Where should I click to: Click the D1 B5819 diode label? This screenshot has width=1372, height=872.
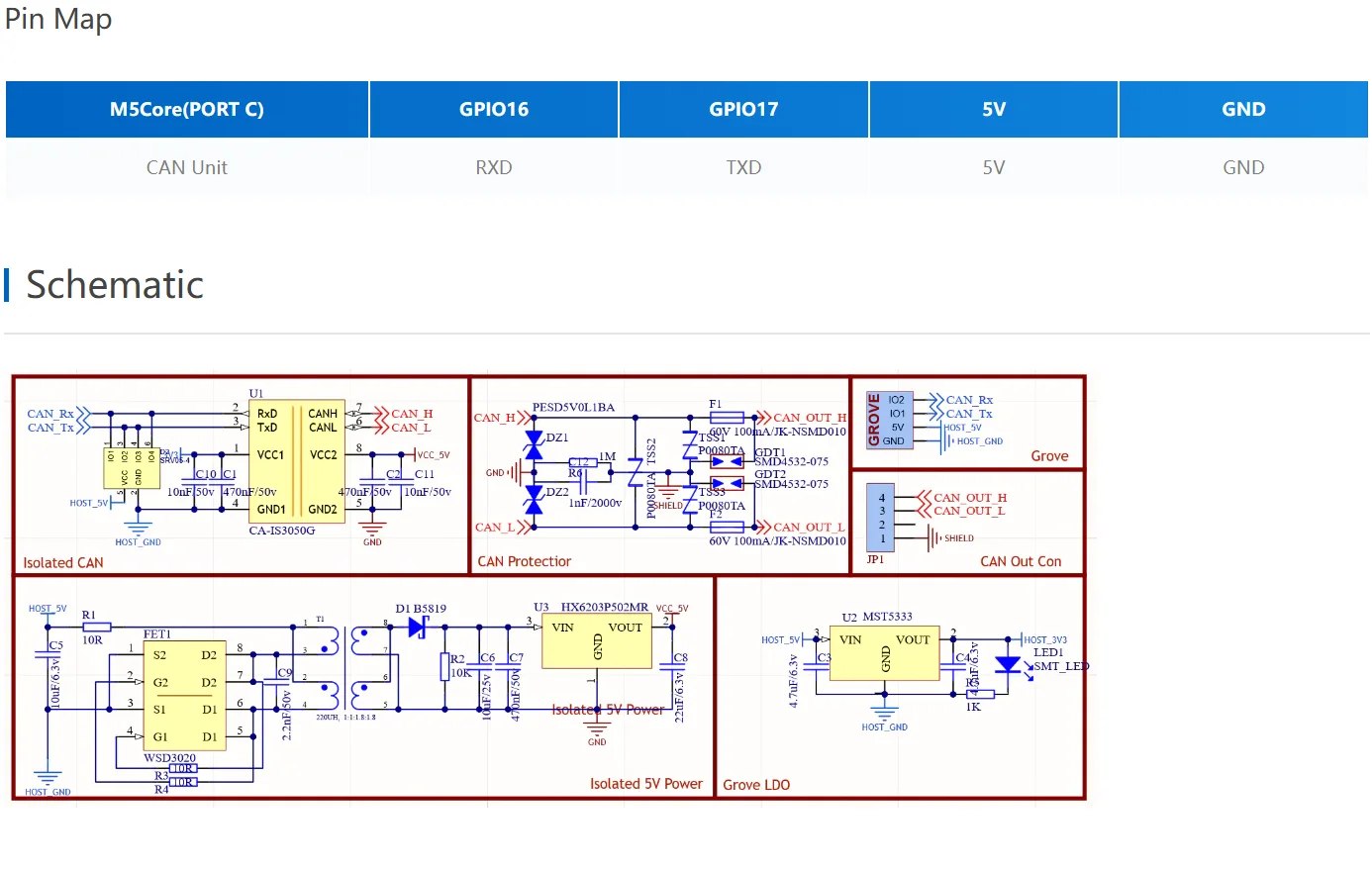421,609
